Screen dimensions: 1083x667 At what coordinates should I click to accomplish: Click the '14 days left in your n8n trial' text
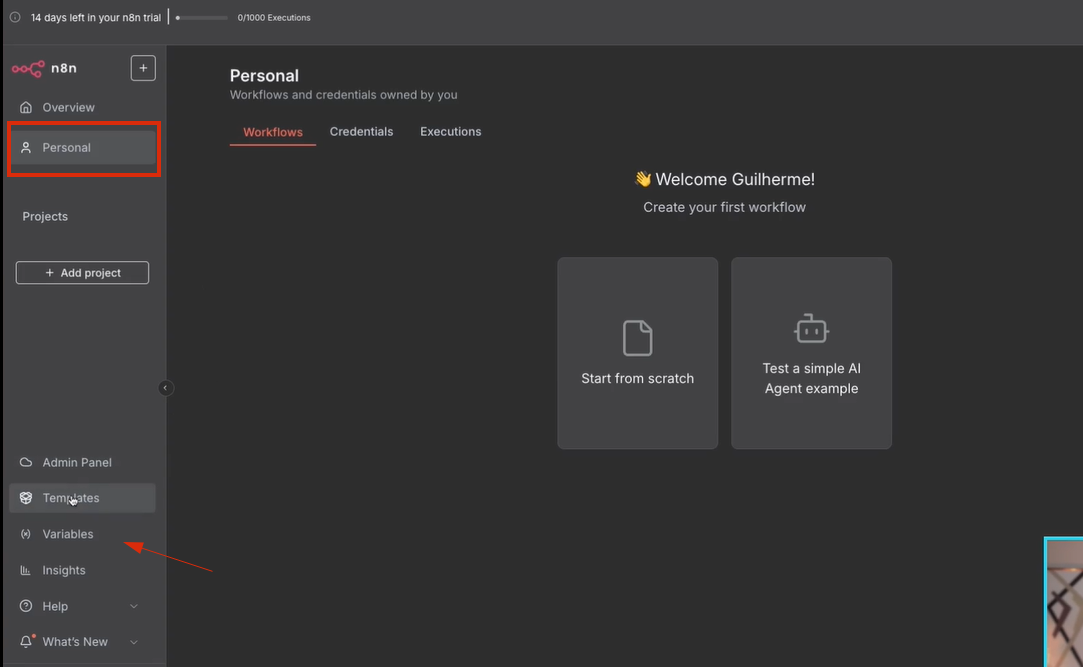pyautogui.click(x=95, y=17)
